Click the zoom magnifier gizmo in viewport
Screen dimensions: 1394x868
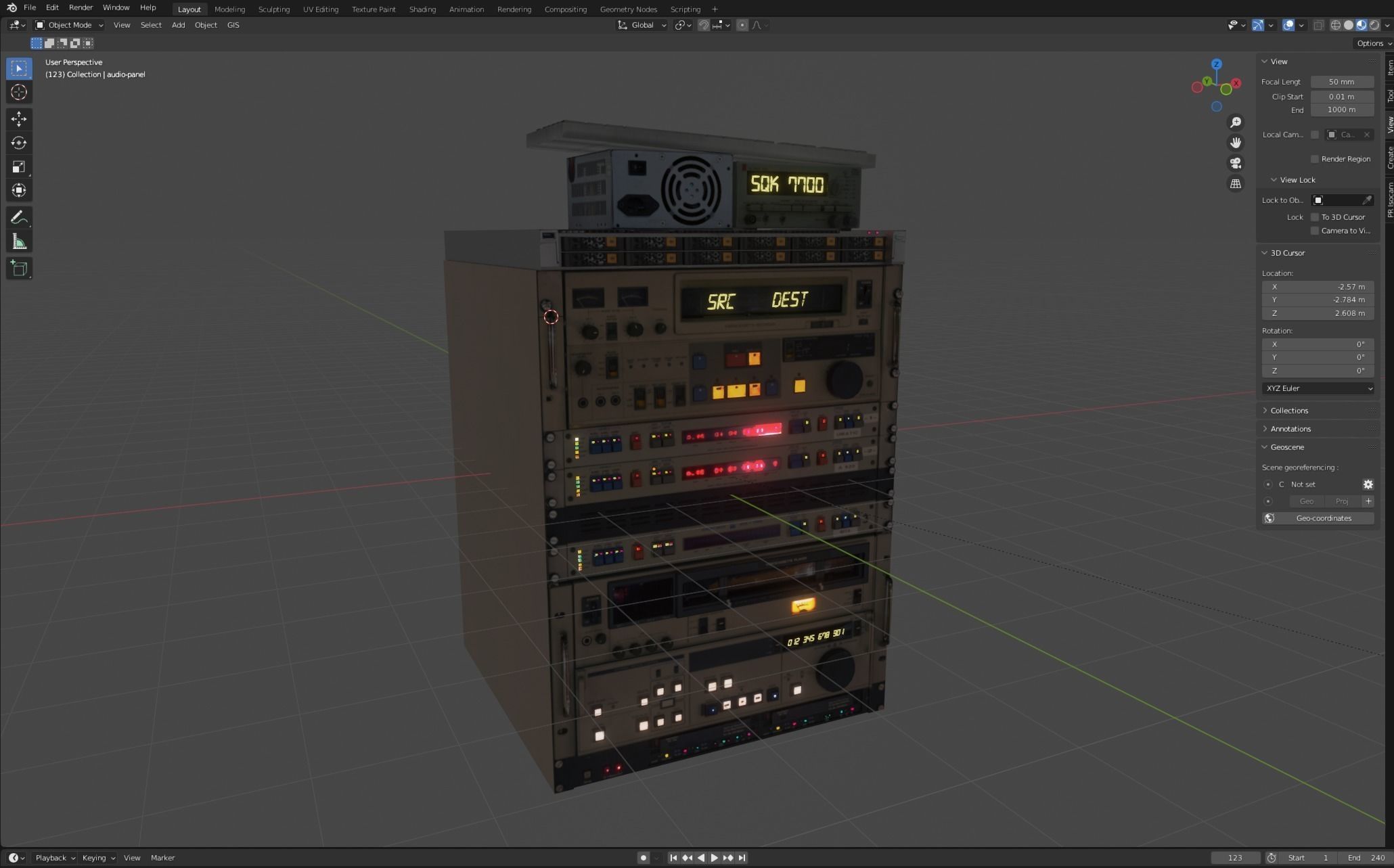pos(1236,122)
